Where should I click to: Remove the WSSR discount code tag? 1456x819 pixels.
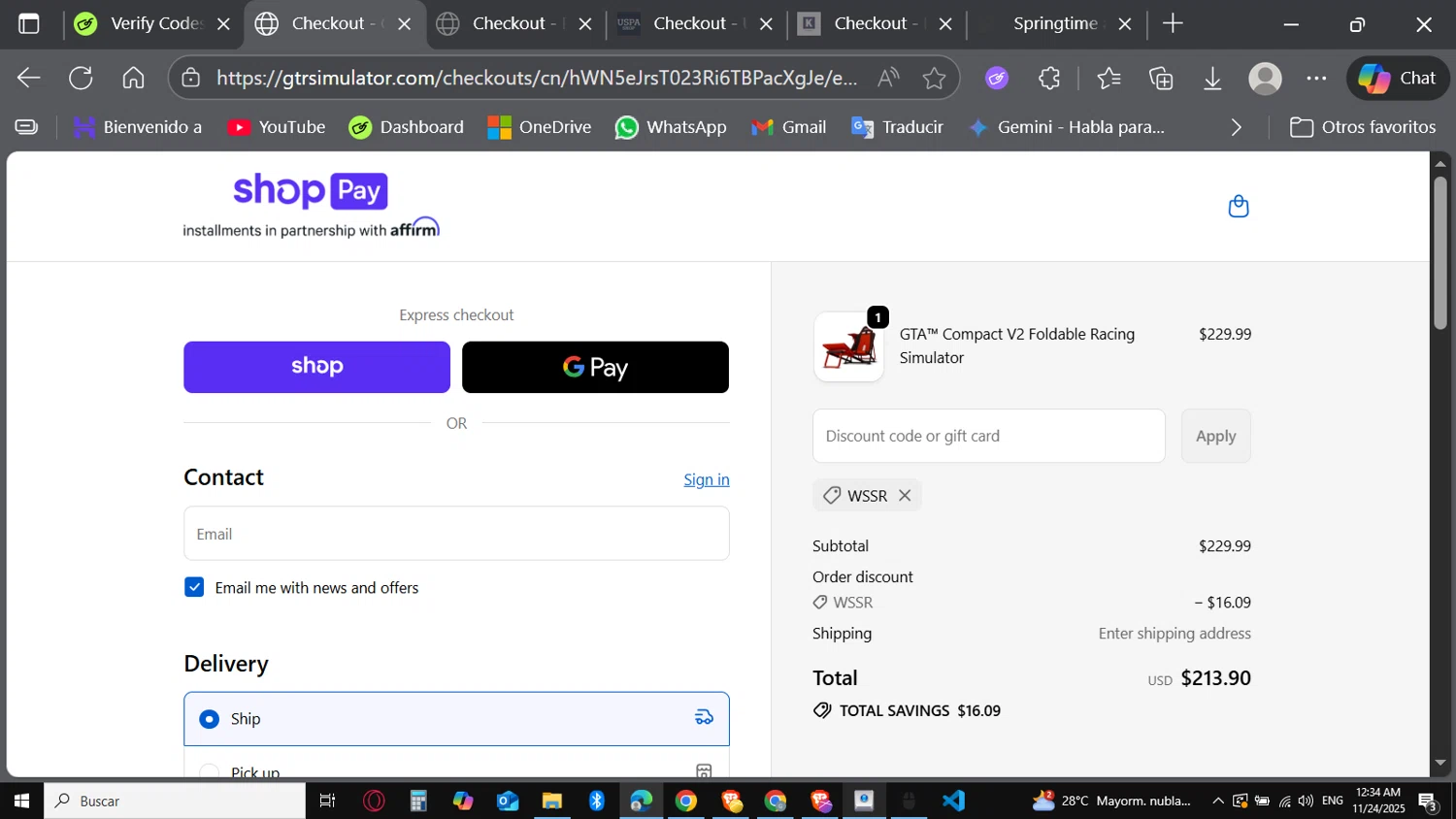pos(905,495)
